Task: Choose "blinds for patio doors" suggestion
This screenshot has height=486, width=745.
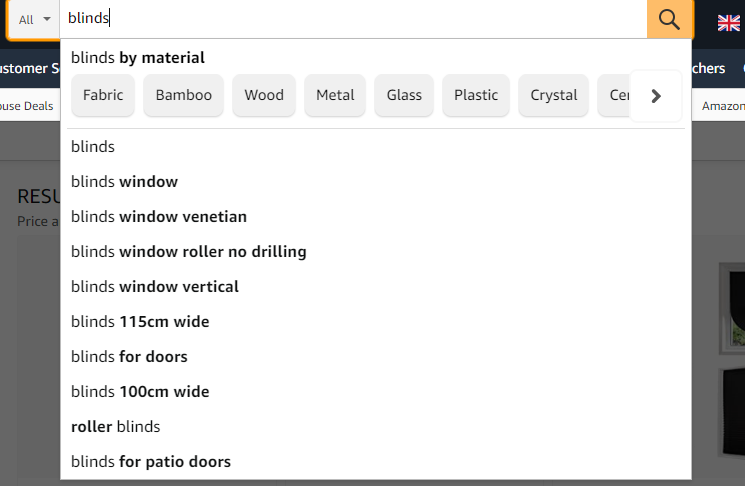Action: tap(376, 462)
